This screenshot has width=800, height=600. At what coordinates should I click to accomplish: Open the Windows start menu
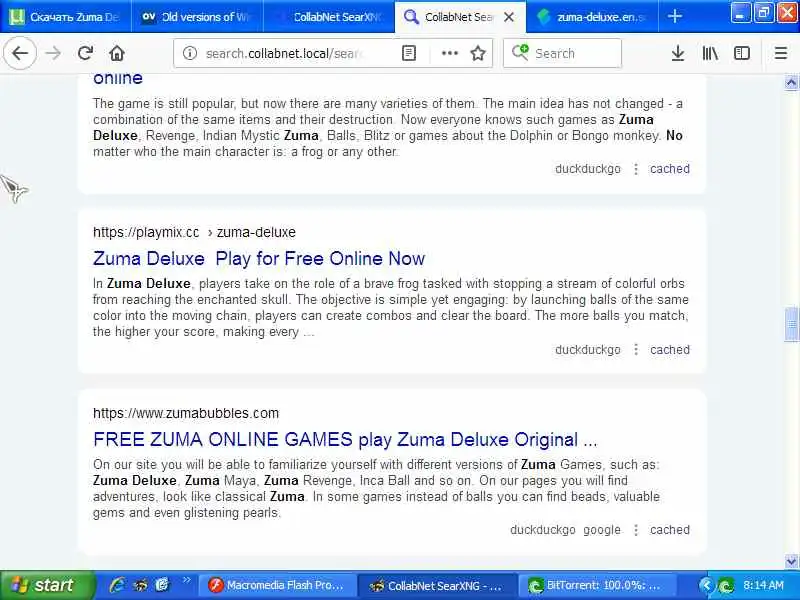pos(47,585)
